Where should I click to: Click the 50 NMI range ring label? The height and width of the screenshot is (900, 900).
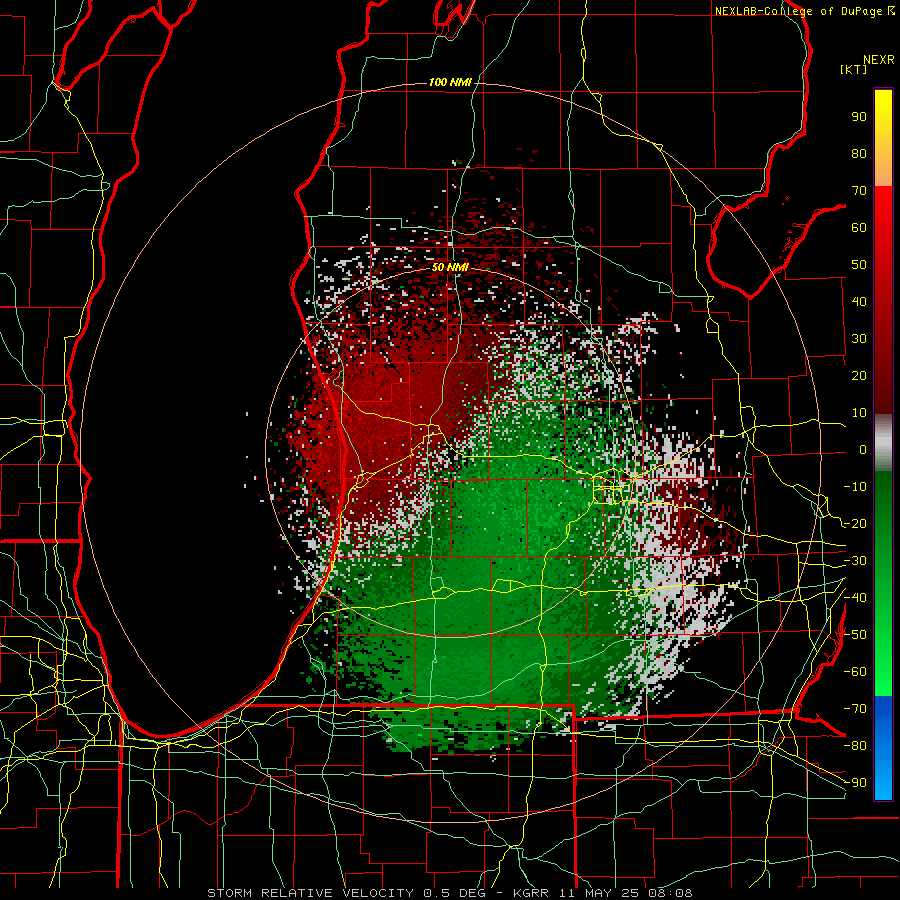(450, 267)
